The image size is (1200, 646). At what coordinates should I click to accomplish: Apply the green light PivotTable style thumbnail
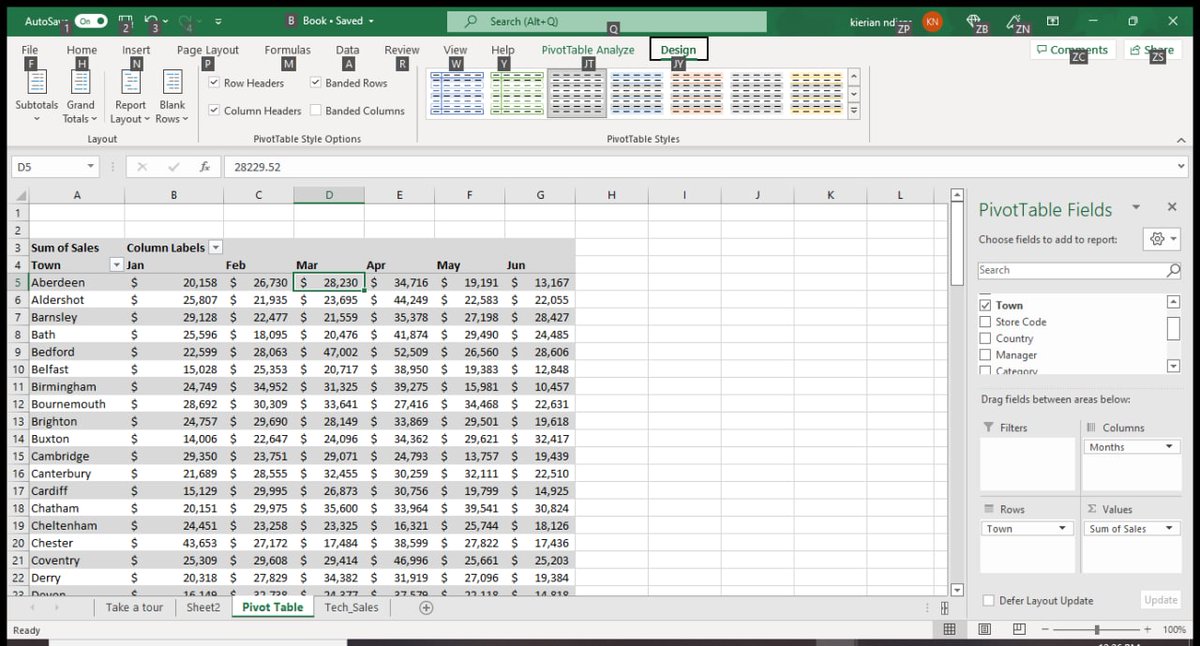click(515, 93)
